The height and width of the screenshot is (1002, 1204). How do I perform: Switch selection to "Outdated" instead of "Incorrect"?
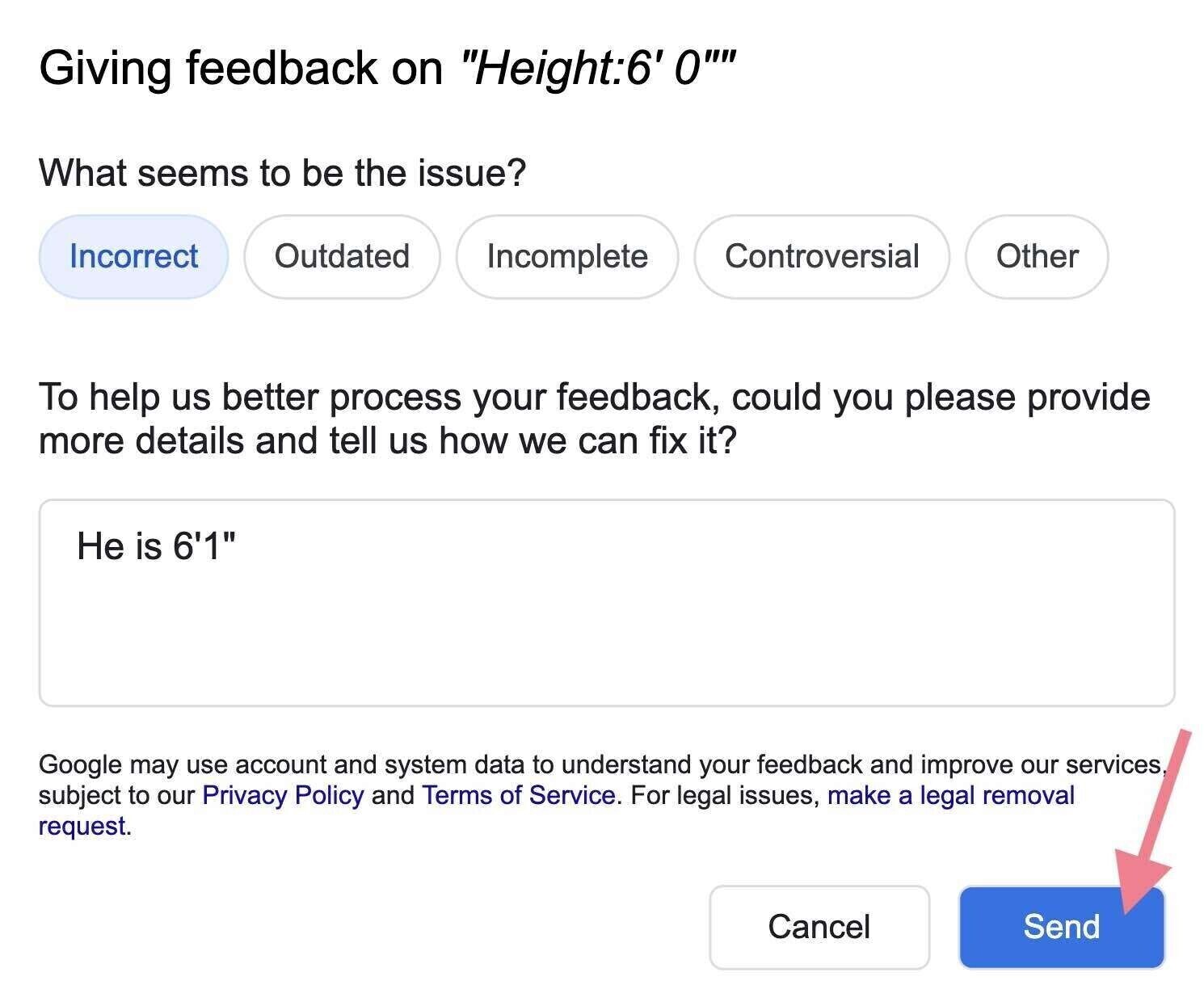[341, 256]
